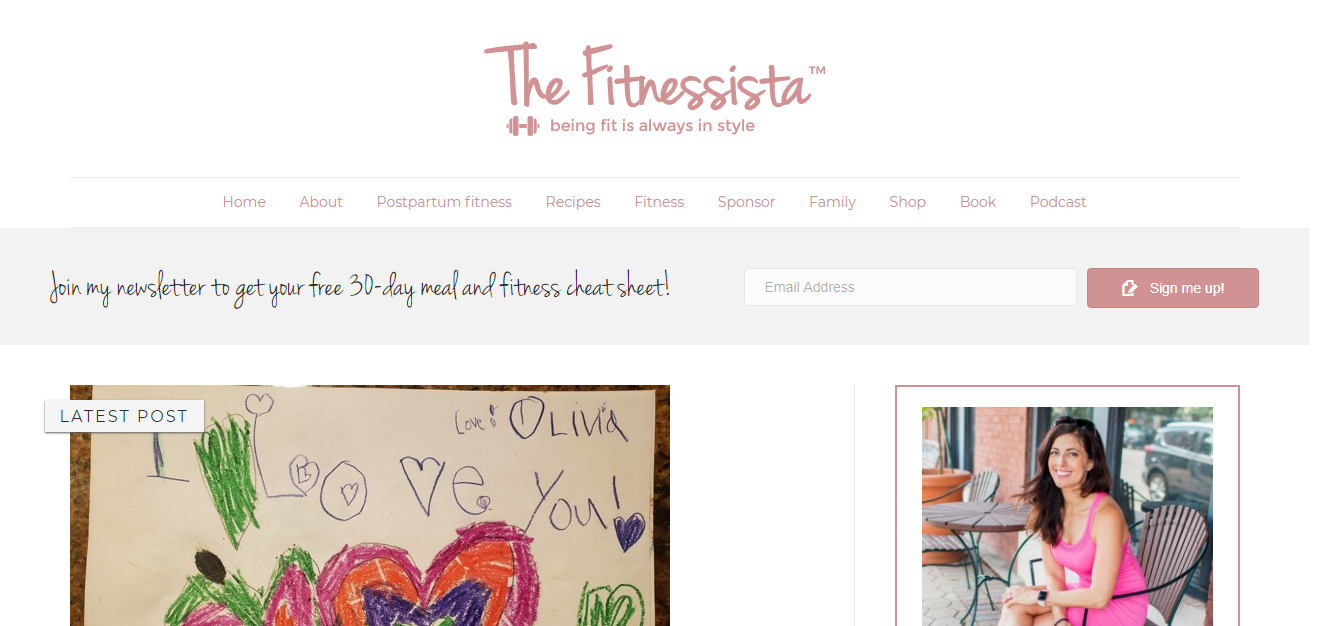Image resolution: width=1326 pixels, height=626 pixels.
Task: Open The Fitnessista logo homepage link
Action: pyautogui.click(x=655, y=88)
